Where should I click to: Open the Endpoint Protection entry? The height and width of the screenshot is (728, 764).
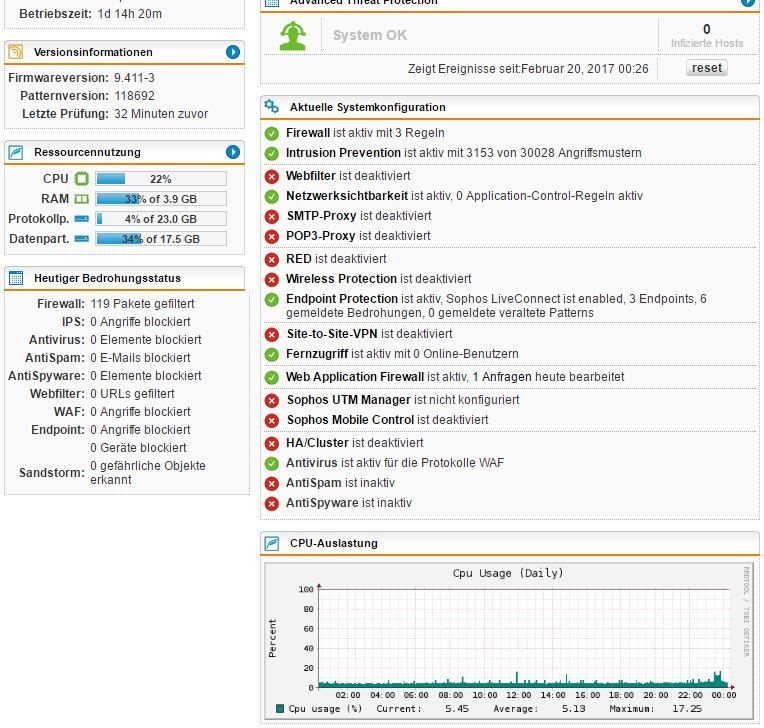click(341, 299)
